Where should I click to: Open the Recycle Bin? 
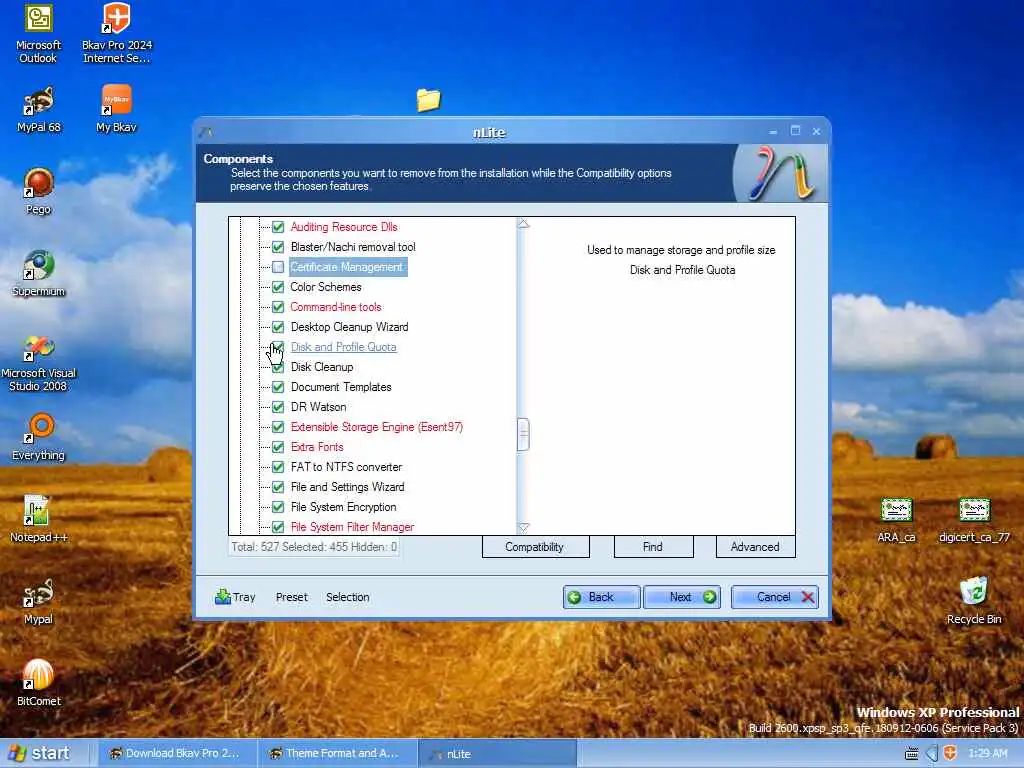974,601
